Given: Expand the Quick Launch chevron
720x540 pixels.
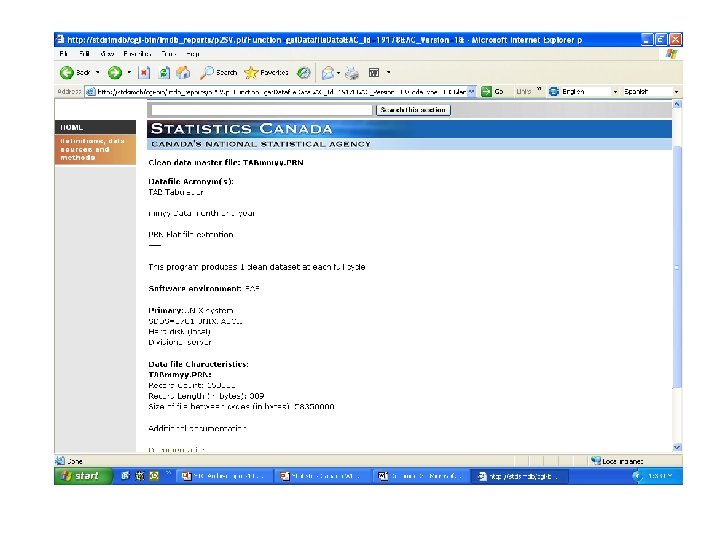Looking at the screenshot, I should coord(168,473).
